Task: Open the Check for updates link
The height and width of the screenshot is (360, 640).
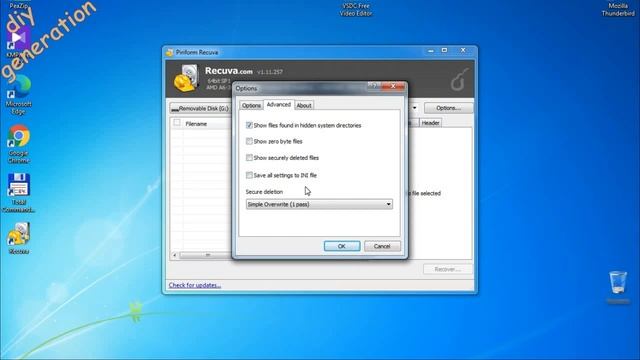Action: click(x=195, y=285)
